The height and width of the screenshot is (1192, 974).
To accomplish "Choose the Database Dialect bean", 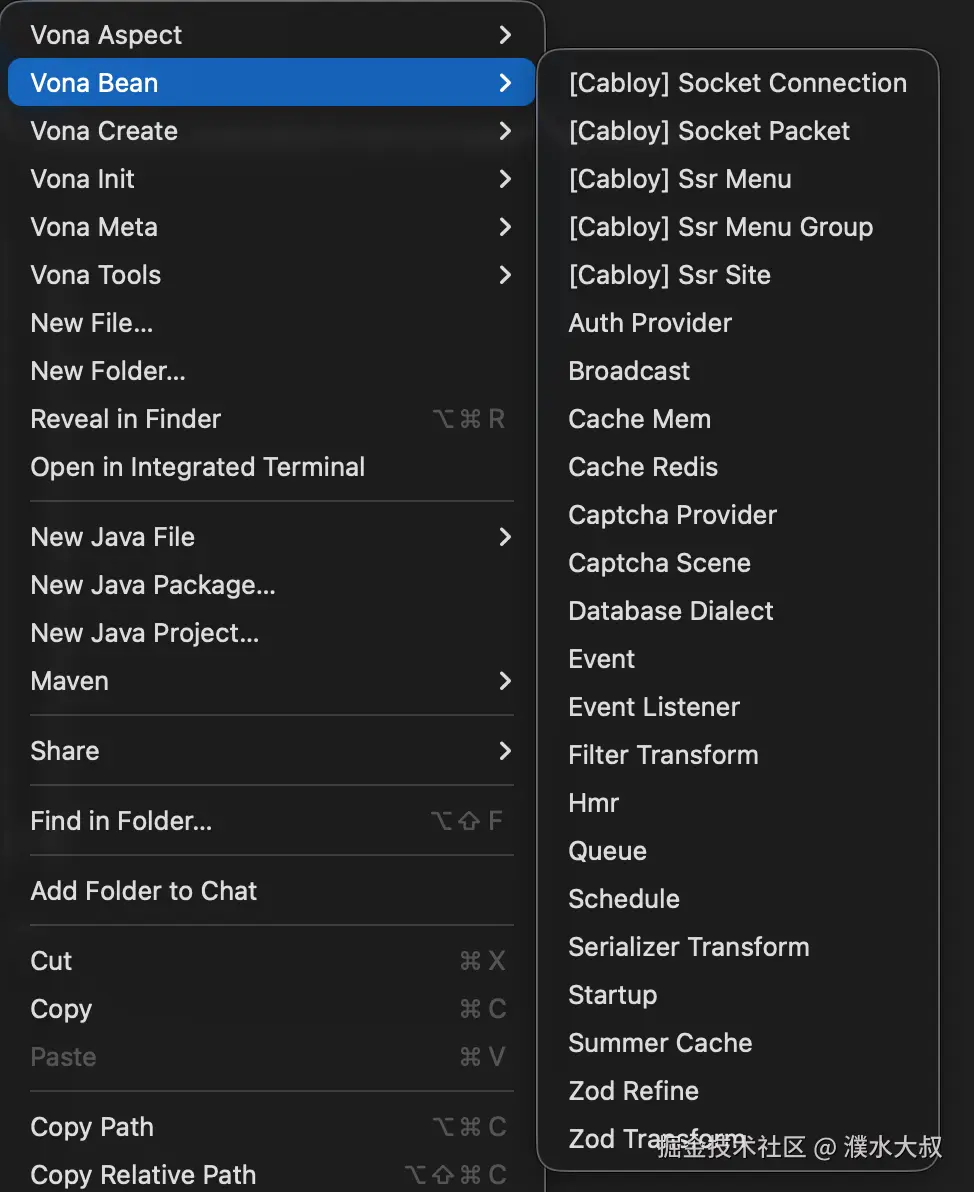I will pyautogui.click(x=670, y=610).
